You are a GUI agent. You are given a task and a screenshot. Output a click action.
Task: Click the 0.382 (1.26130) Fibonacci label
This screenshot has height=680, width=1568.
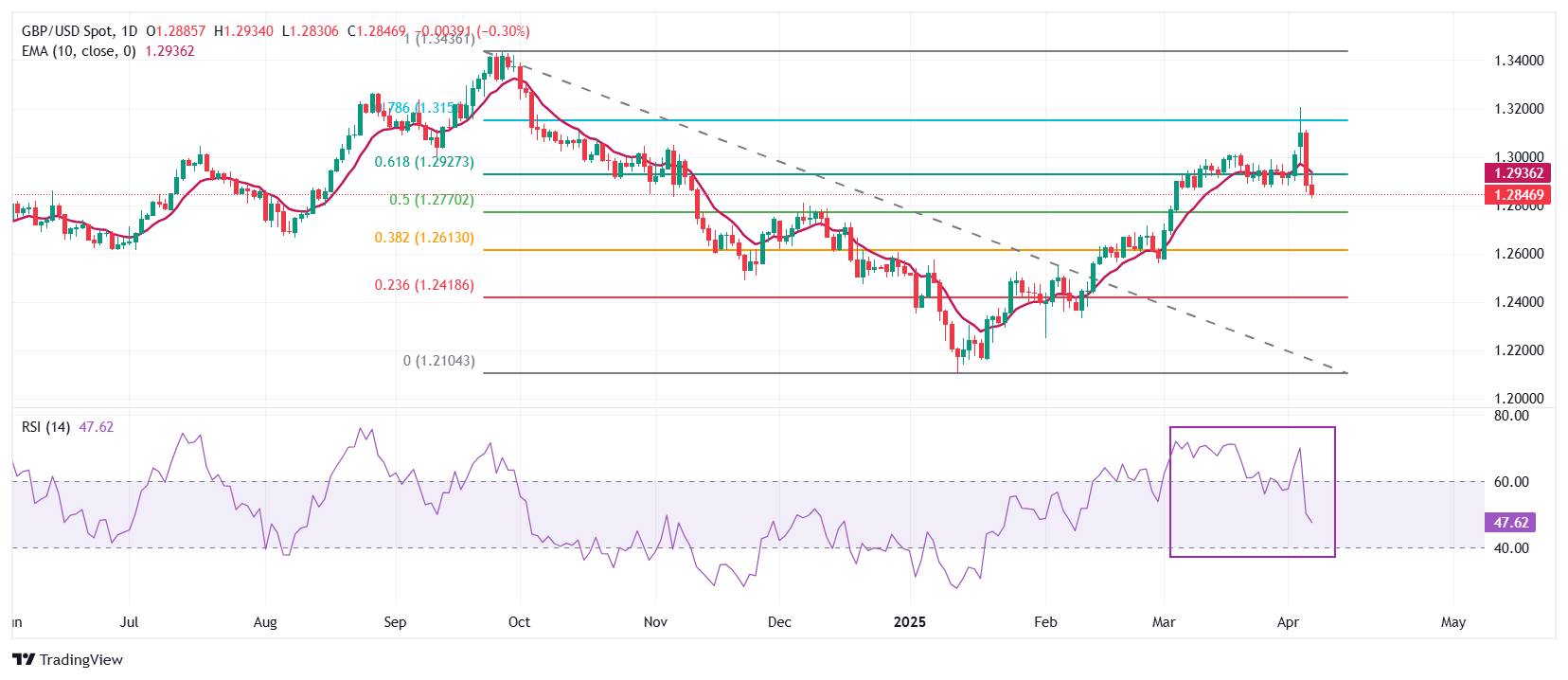[x=423, y=238]
